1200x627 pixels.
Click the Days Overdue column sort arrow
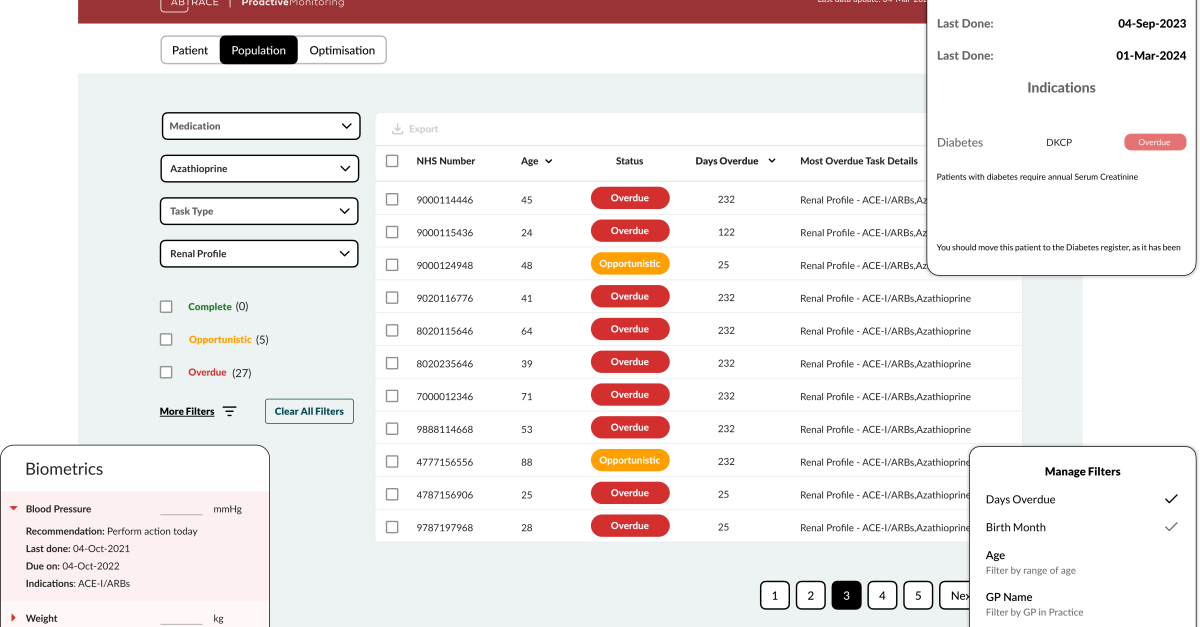(x=771, y=161)
